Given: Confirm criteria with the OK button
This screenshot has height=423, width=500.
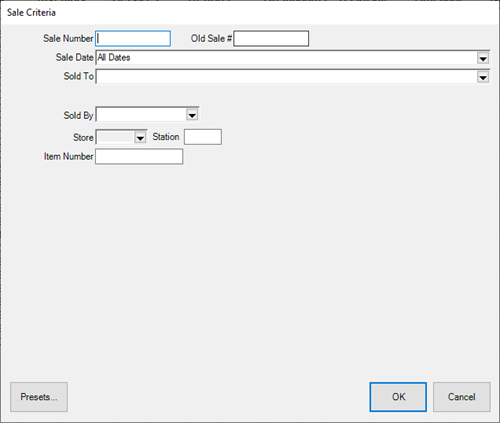Looking at the screenshot, I should tap(398, 397).
